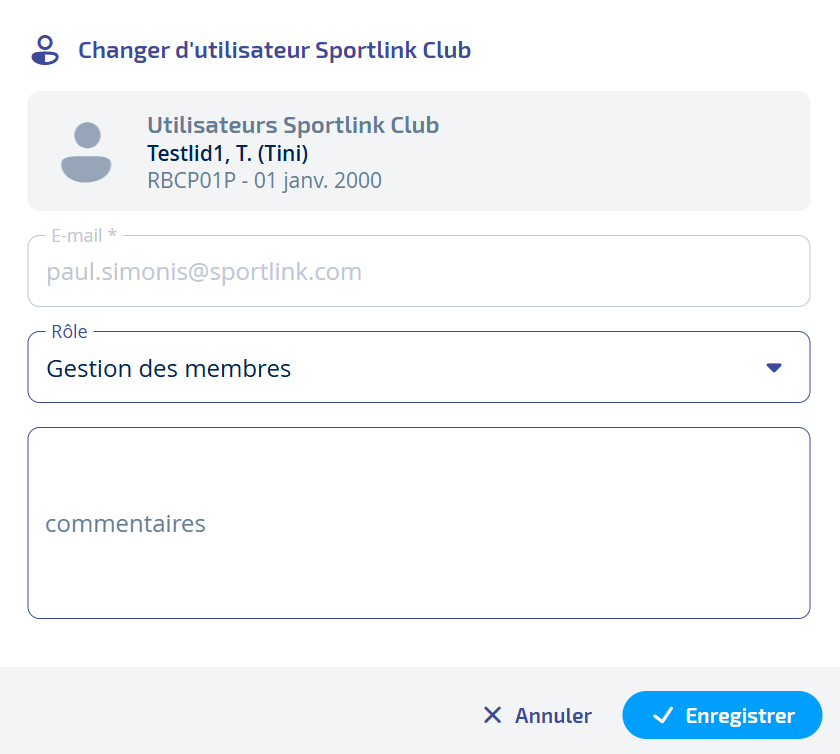Click the member name 'Testlid1, T. (Tini)'
840x754 pixels.
click(228, 153)
